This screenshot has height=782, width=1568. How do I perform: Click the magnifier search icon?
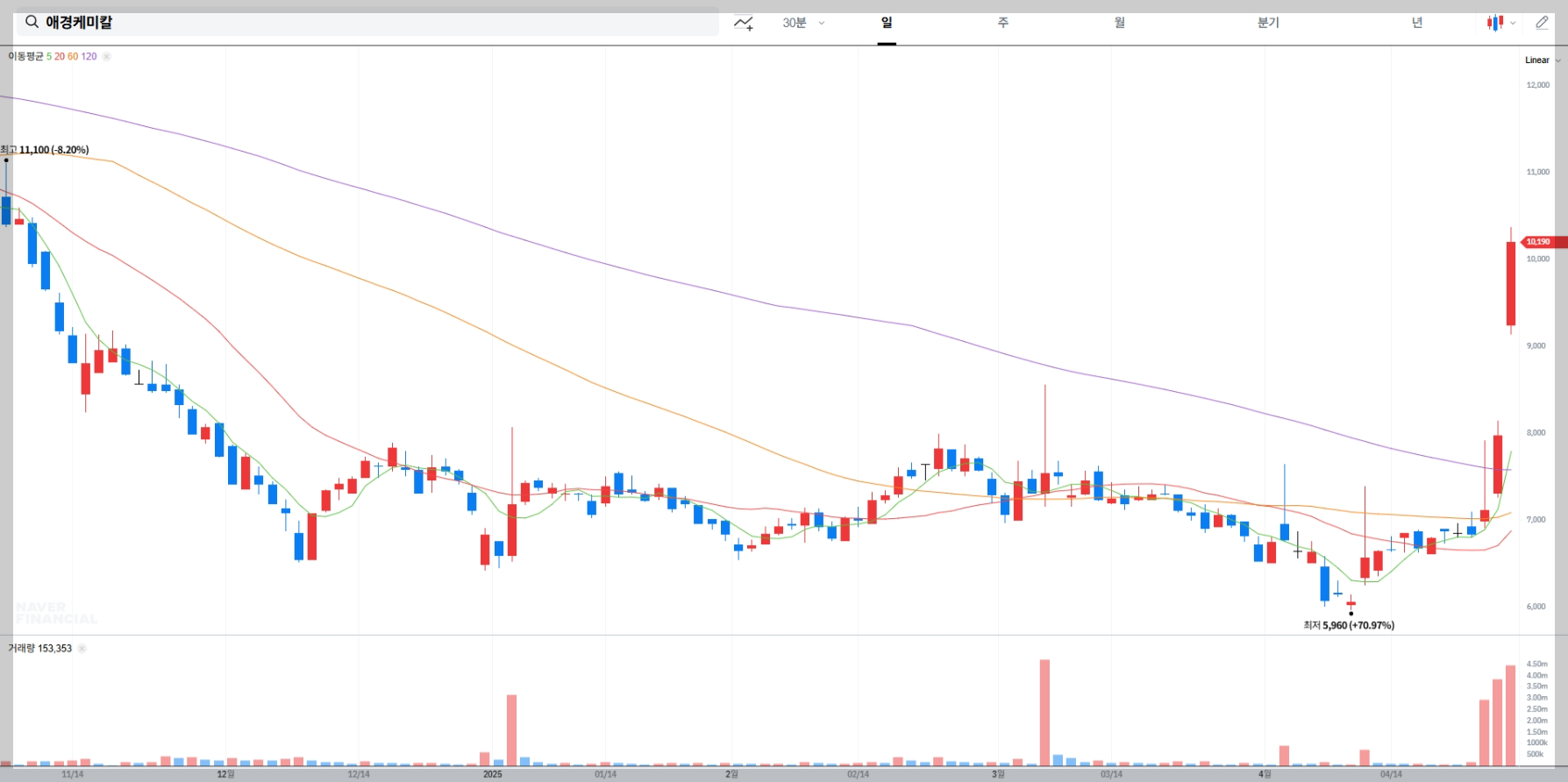(32, 22)
